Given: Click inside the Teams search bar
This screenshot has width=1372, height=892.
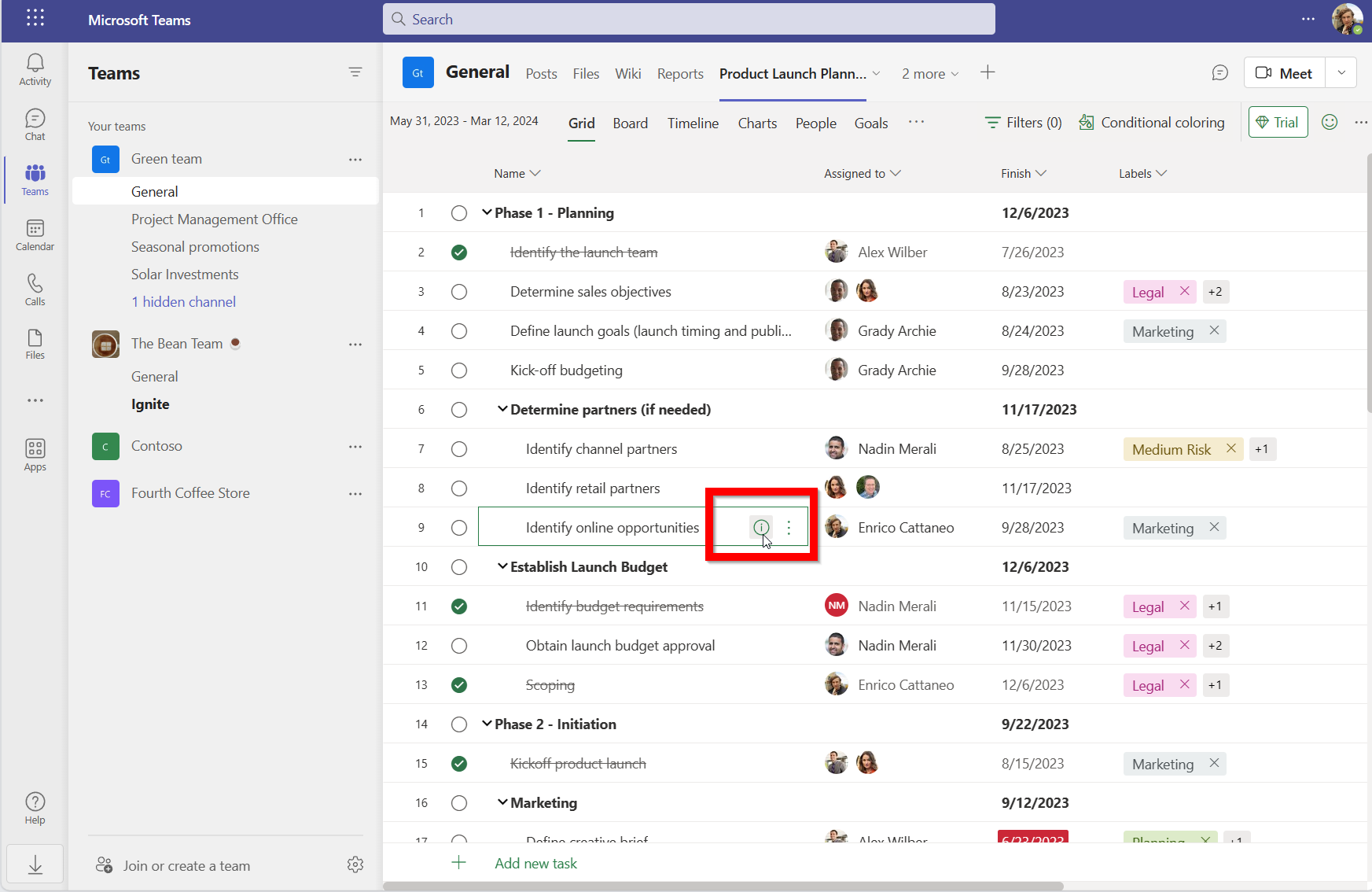Looking at the screenshot, I should click(688, 19).
